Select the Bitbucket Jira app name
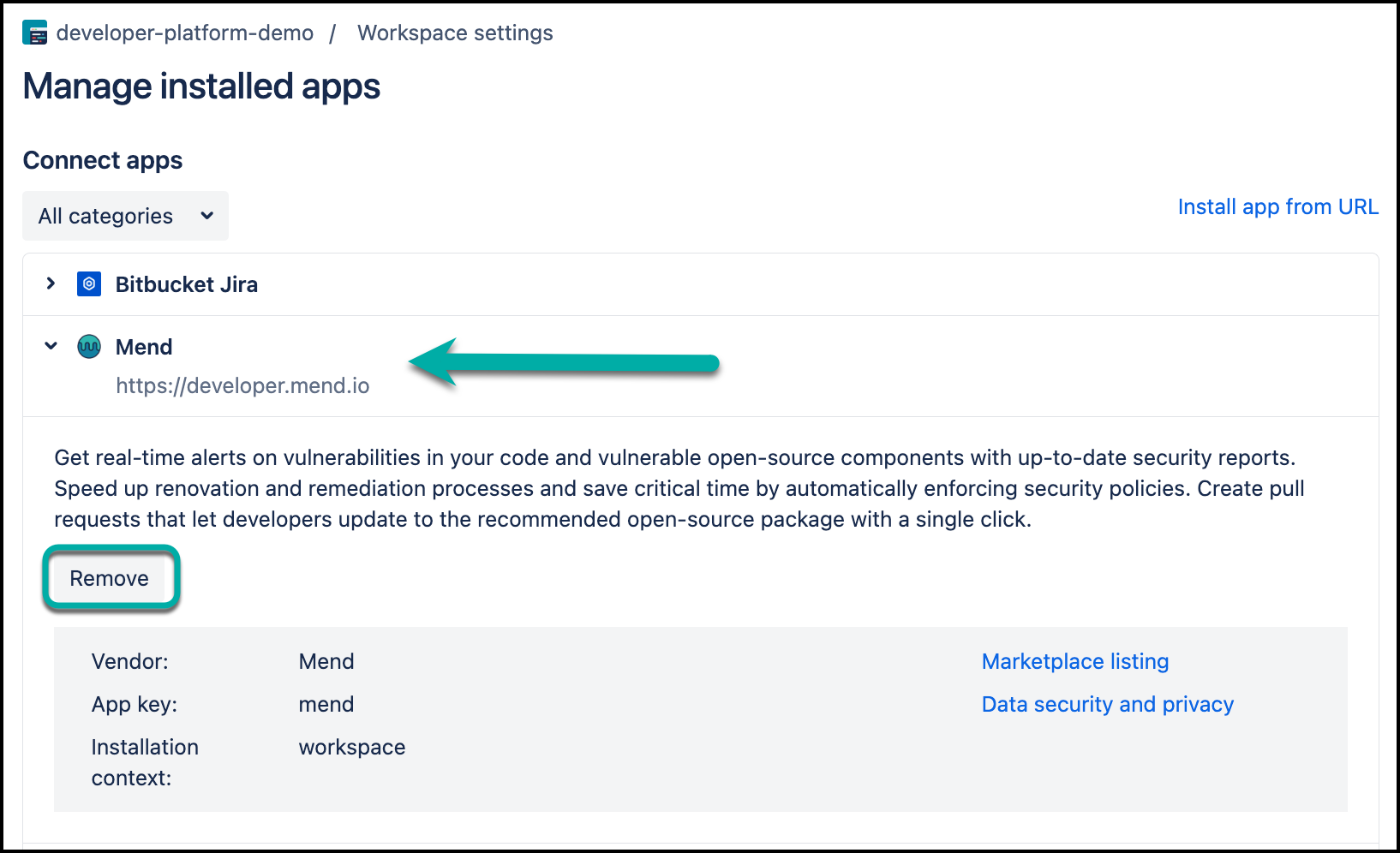Image resolution: width=1400 pixels, height=853 pixels. [x=186, y=284]
